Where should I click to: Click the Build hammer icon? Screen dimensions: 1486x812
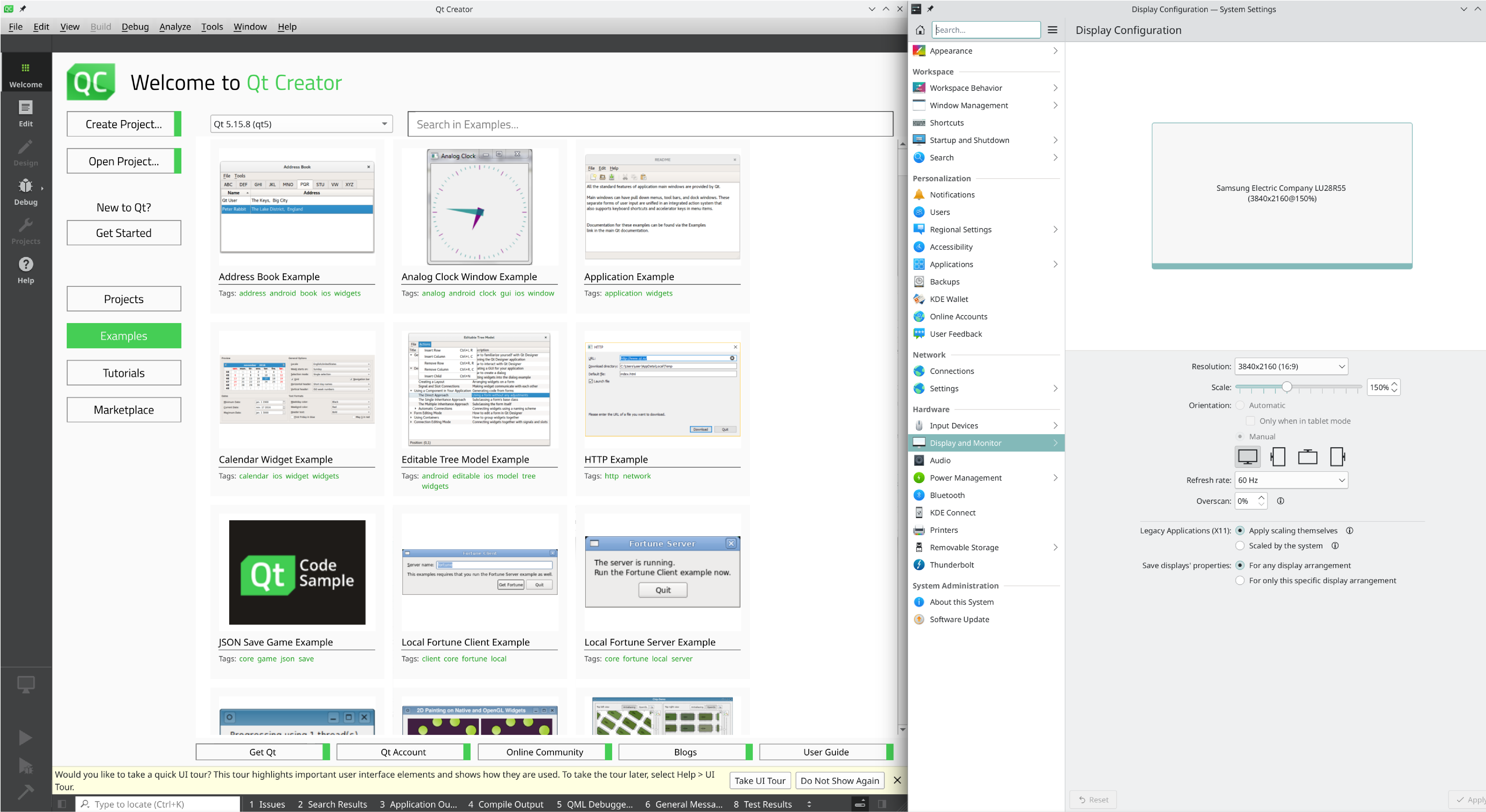(25, 792)
